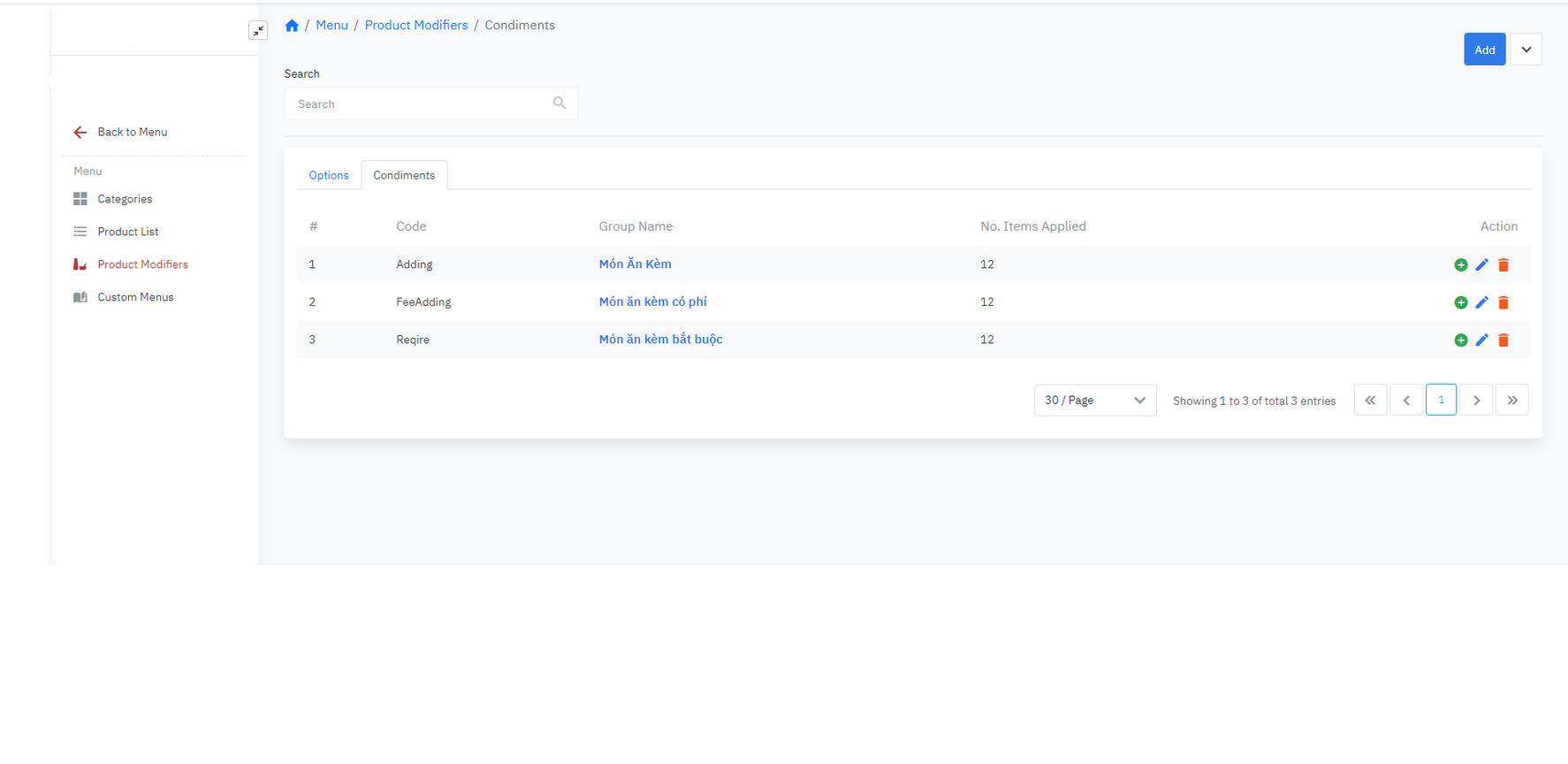Screen dimensions: 1568x764
Task: Expand the 30 / Page size dropdown
Action: point(1094,401)
